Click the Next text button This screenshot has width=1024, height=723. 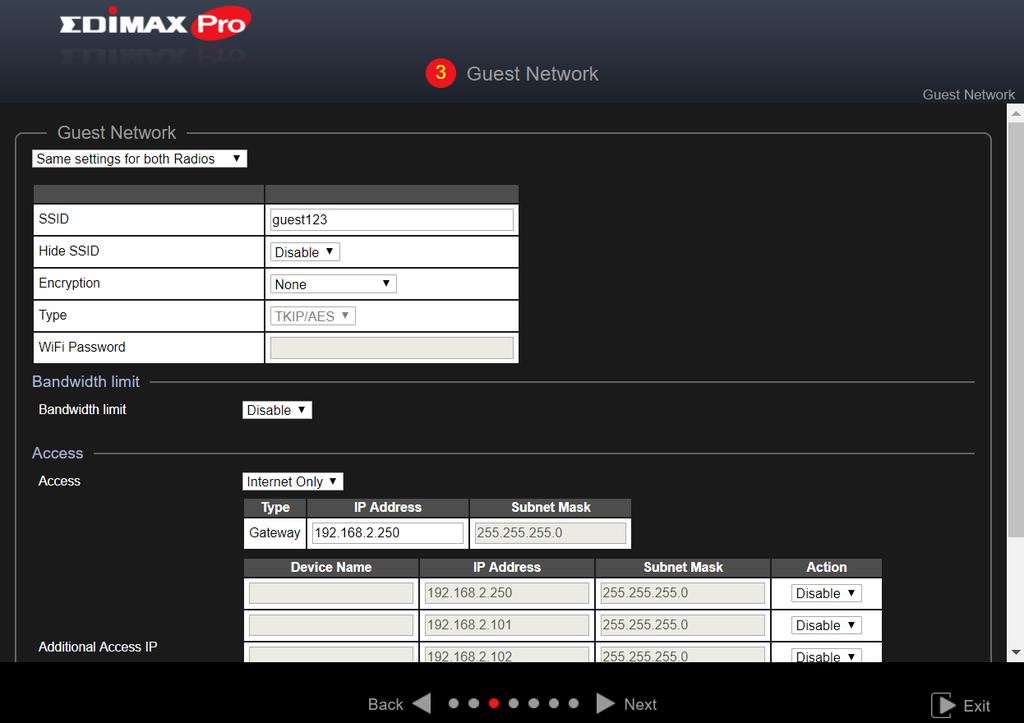tap(640, 704)
